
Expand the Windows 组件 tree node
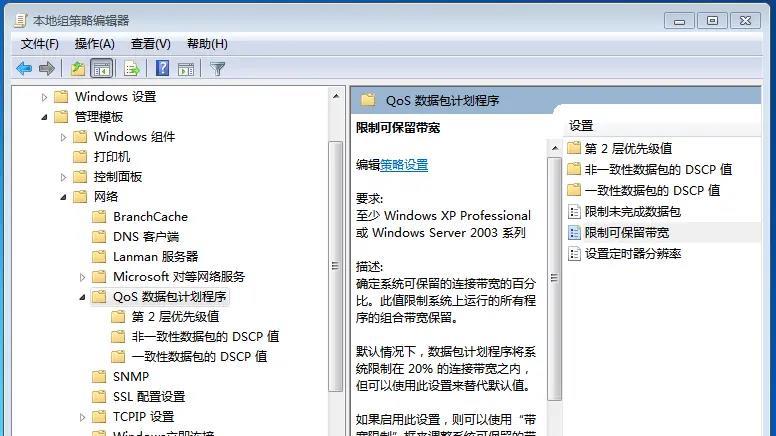coord(63,137)
